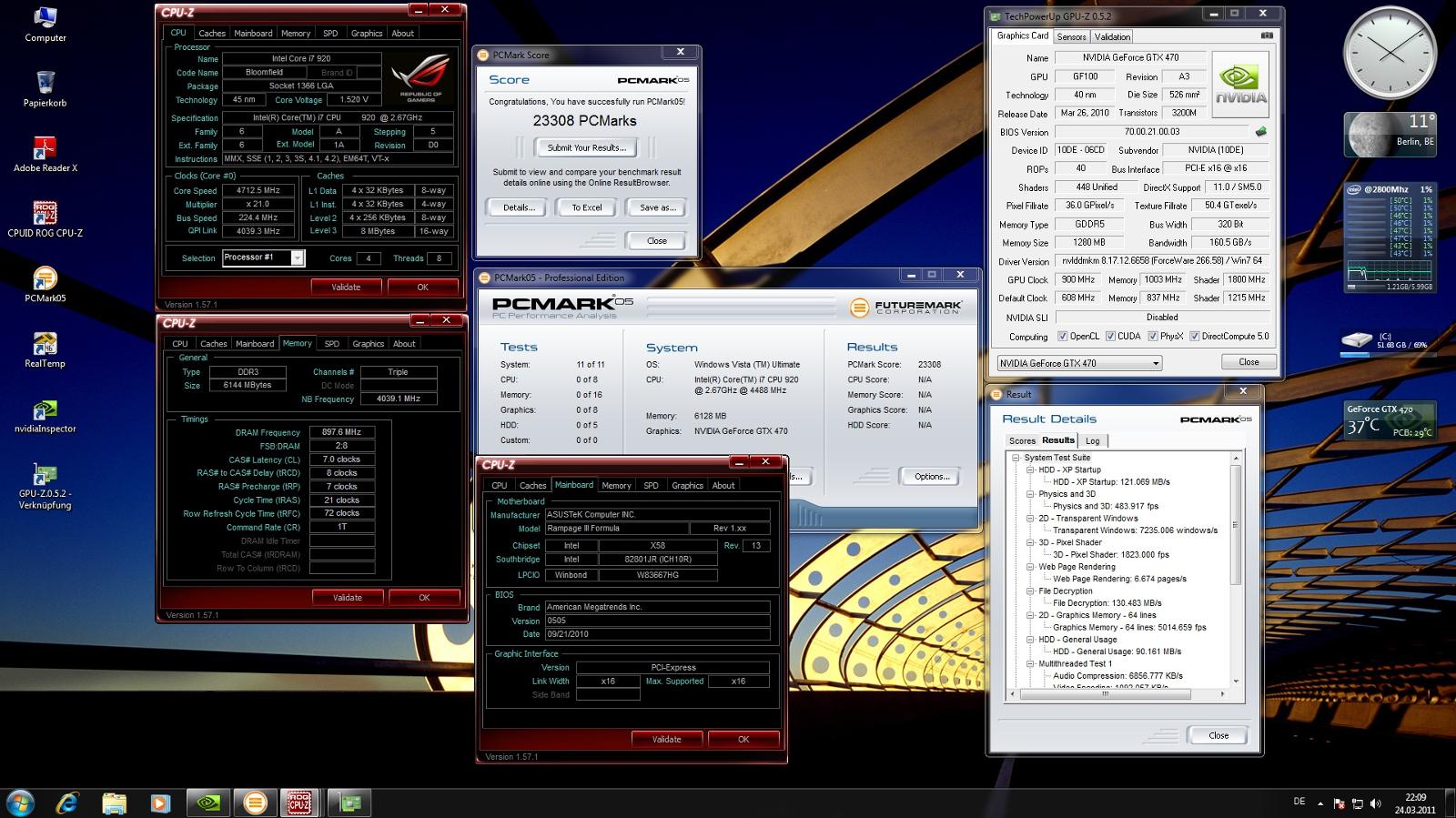The height and width of the screenshot is (818, 1456).
Task: Toggle the CUDA checkbox in GPU-Z
Action: pos(1110,337)
